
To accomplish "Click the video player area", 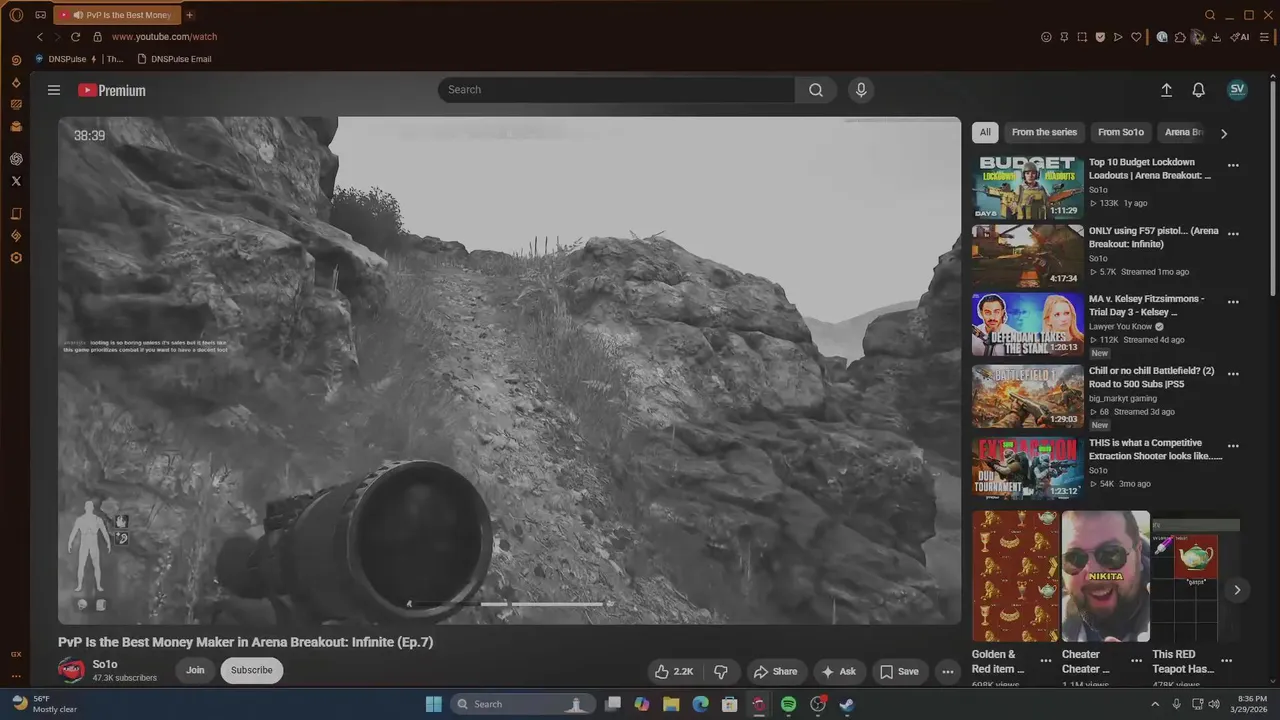I will [x=509, y=370].
